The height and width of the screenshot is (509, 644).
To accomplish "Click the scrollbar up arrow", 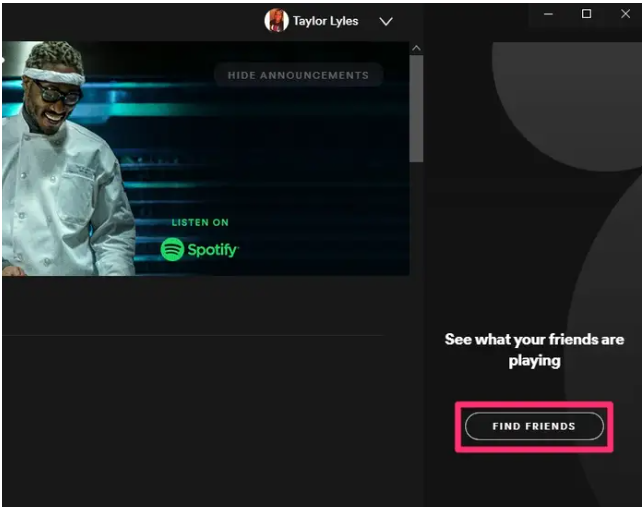I will [416, 48].
